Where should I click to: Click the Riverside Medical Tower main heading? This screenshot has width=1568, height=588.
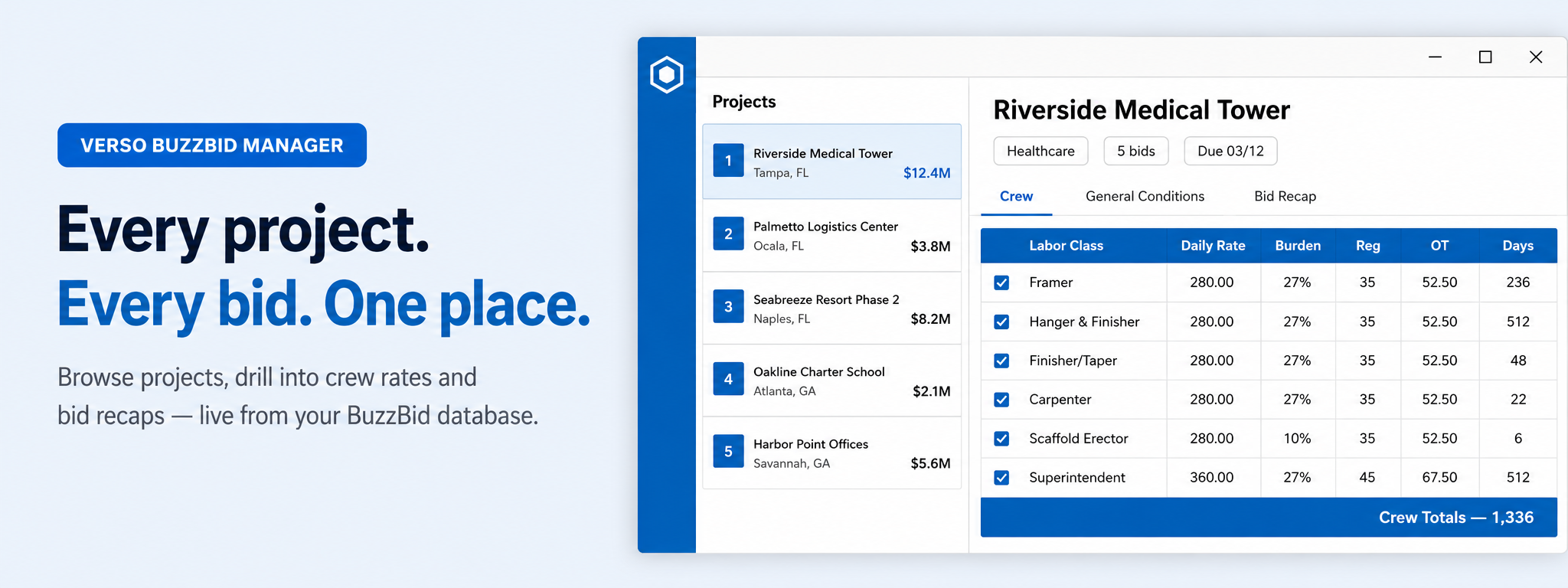coord(1141,110)
